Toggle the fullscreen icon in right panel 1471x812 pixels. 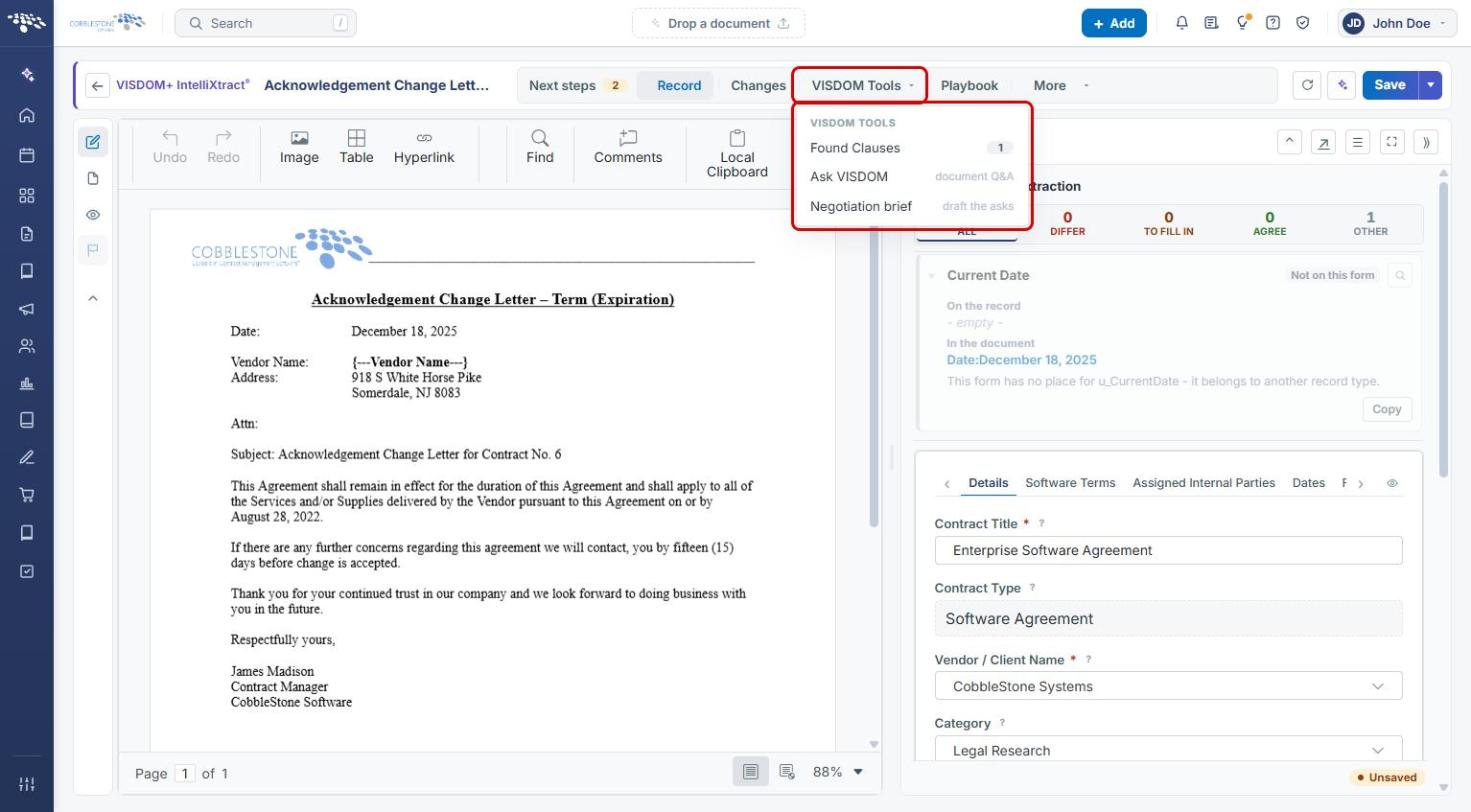1392,142
